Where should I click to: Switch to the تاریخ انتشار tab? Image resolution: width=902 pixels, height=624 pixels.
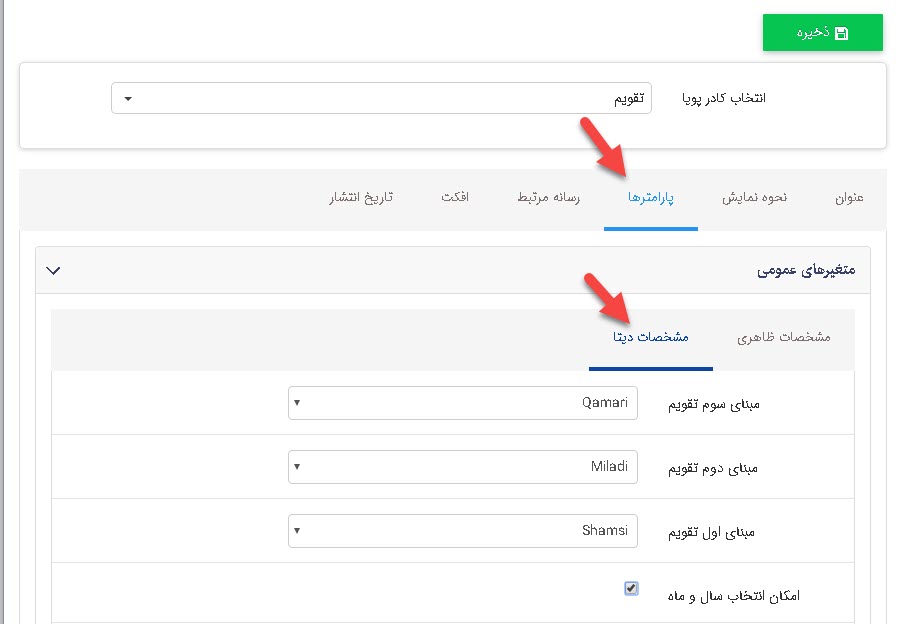(x=361, y=197)
